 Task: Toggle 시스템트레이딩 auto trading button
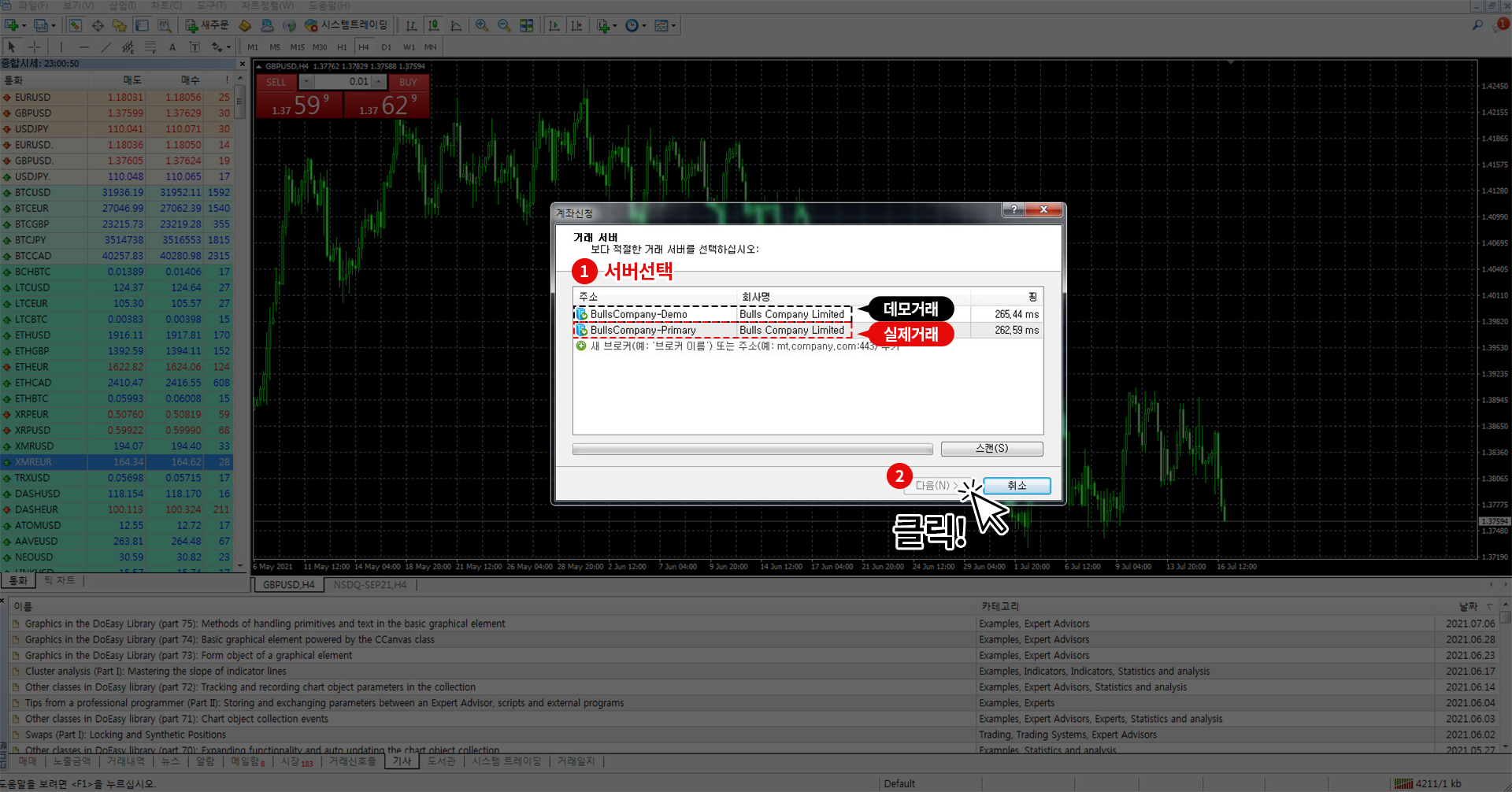[x=346, y=25]
